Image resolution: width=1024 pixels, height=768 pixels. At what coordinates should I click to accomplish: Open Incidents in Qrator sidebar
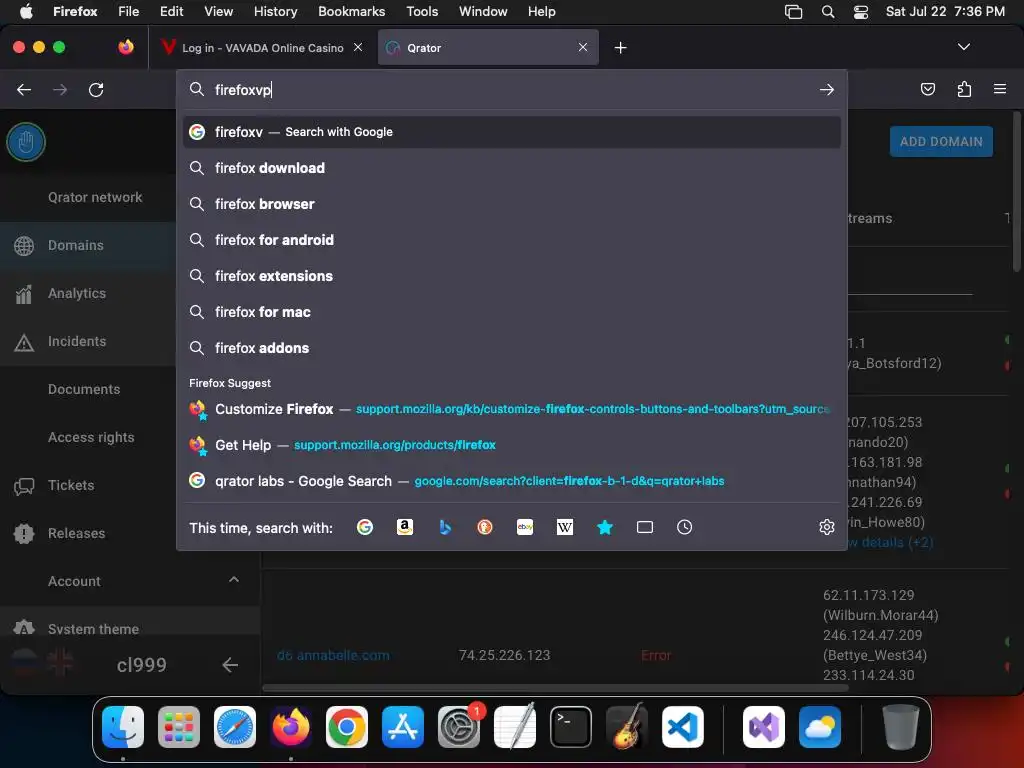tap(88, 341)
